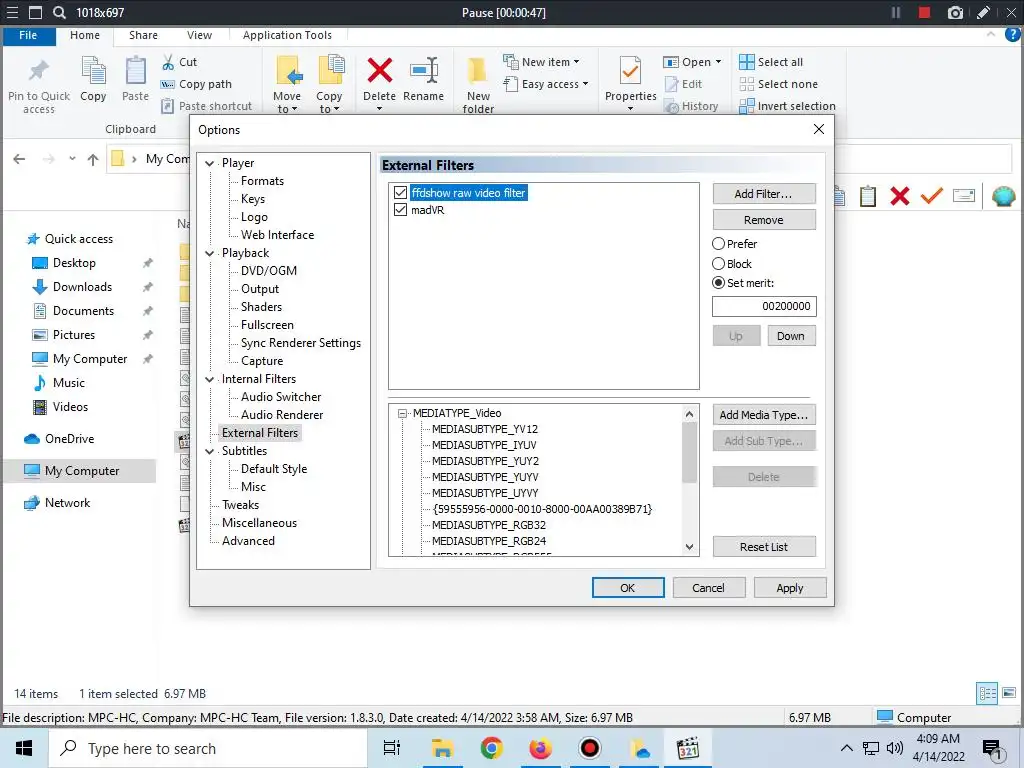Click the Copy path icon

[x=167, y=84]
